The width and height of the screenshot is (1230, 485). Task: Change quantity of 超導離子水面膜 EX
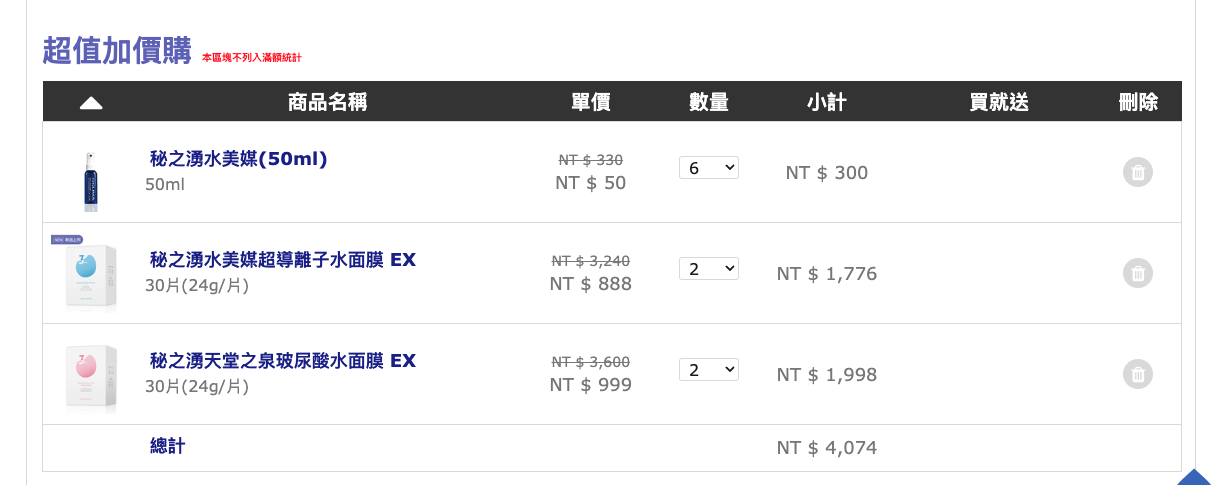click(x=708, y=269)
